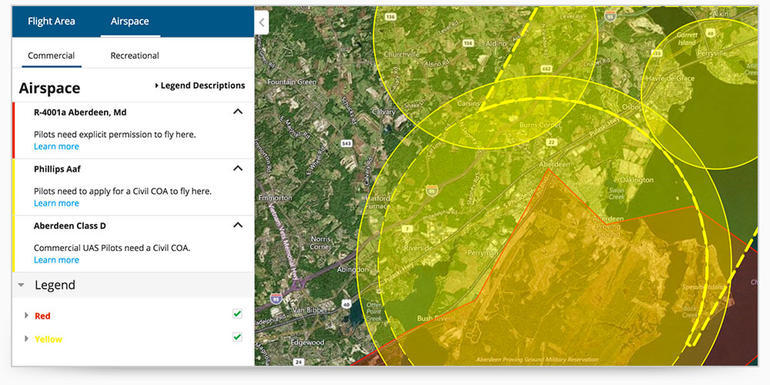Open Learn more under R-4001a Aberdeen
Viewport: 770px width, 385px height.
tap(56, 146)
